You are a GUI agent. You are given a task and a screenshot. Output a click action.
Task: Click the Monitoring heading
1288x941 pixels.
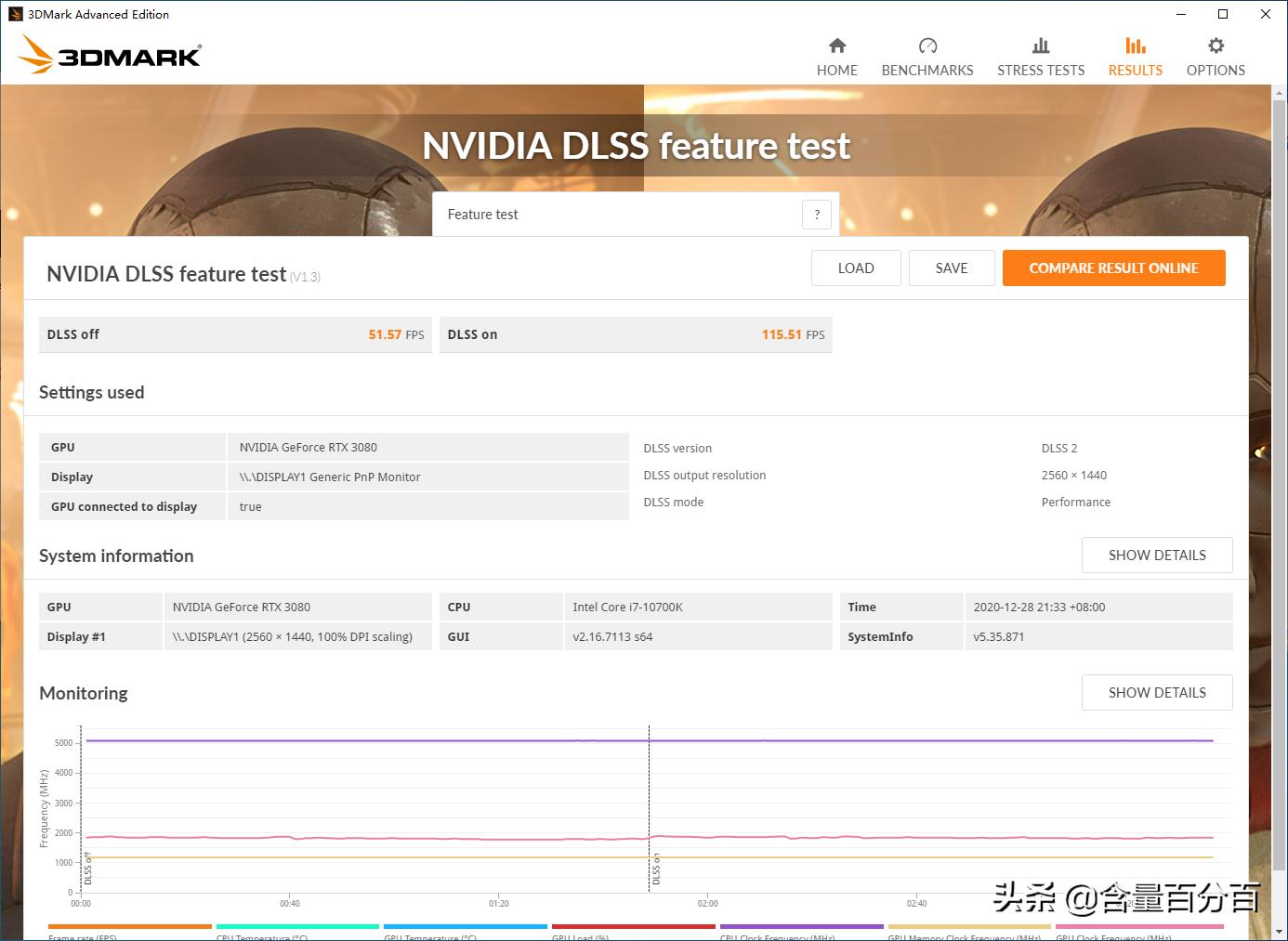(84, 693)
